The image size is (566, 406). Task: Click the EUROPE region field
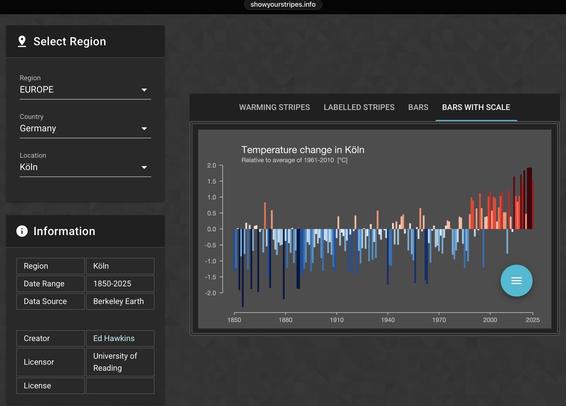[85, 90]
